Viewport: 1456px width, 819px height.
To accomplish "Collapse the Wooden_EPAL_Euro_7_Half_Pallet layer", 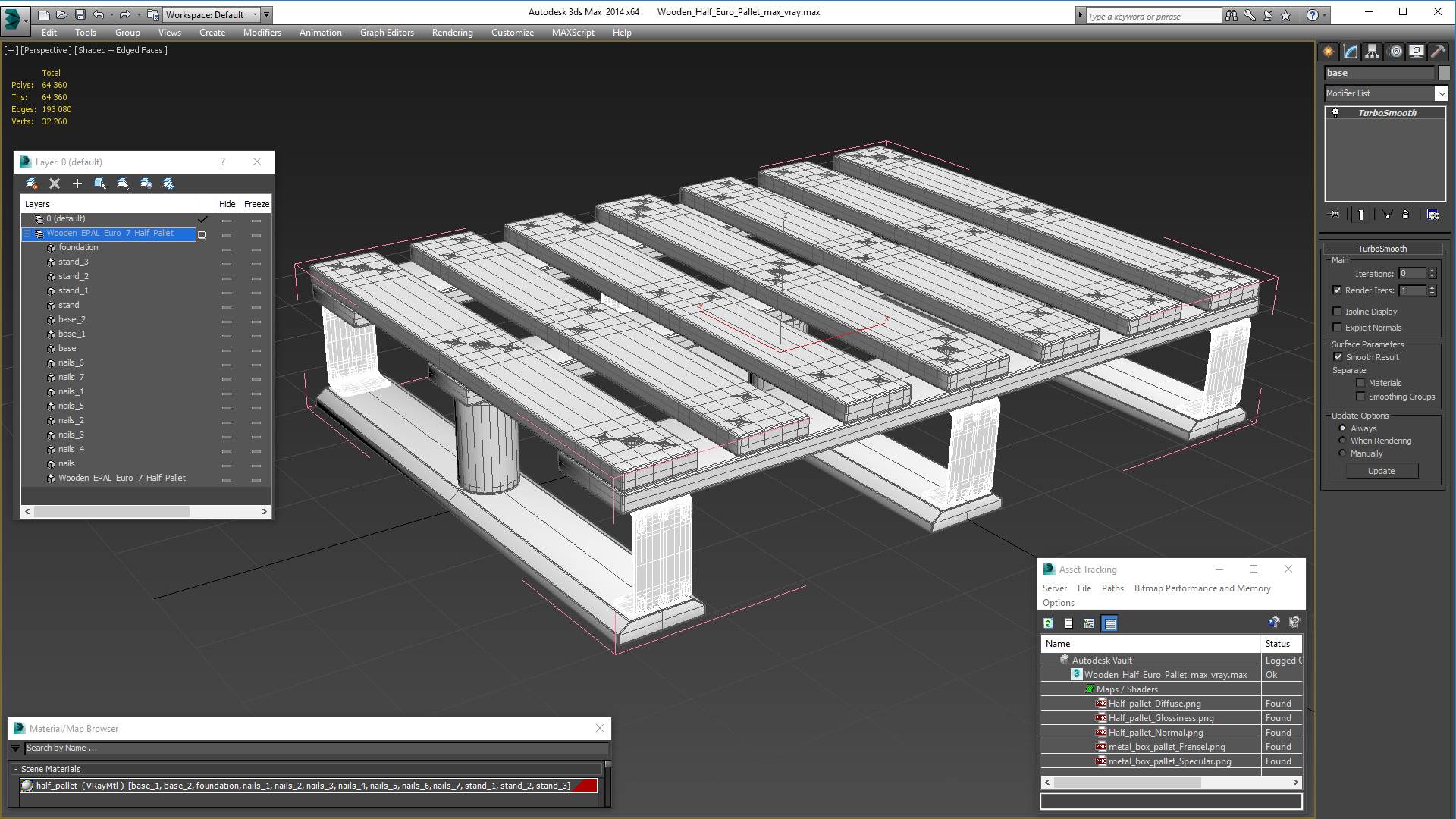I will [x=28, y=234].
